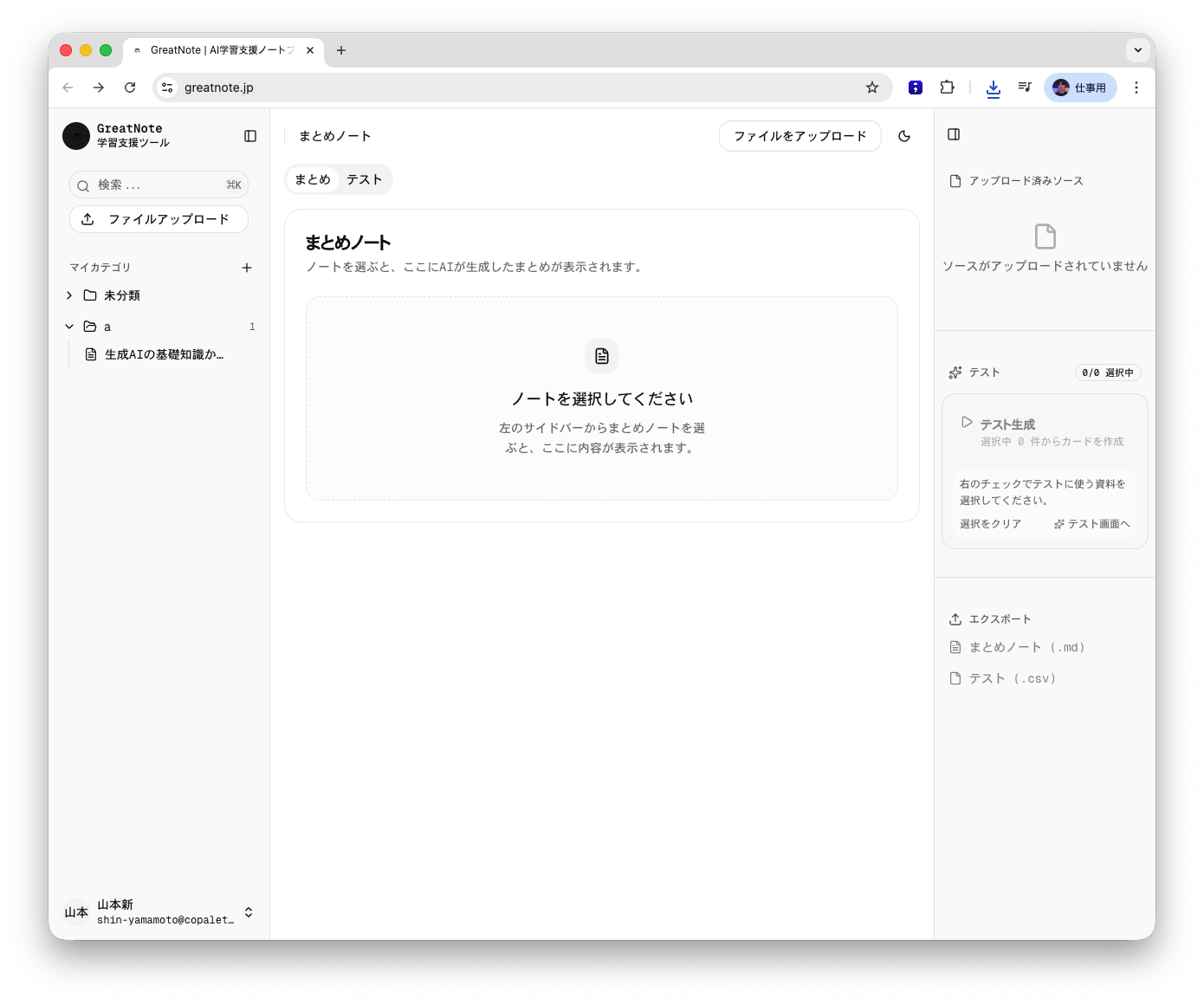Export the summary note as Markdown
1204x1004 pixels.
coord(1026,646)
